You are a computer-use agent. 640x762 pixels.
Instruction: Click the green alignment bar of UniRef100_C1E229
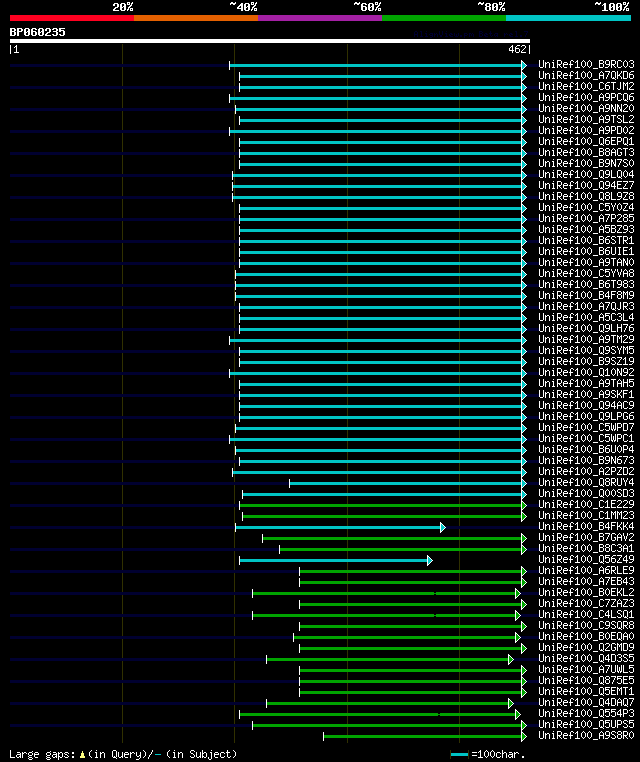click(x=382, y=505)
